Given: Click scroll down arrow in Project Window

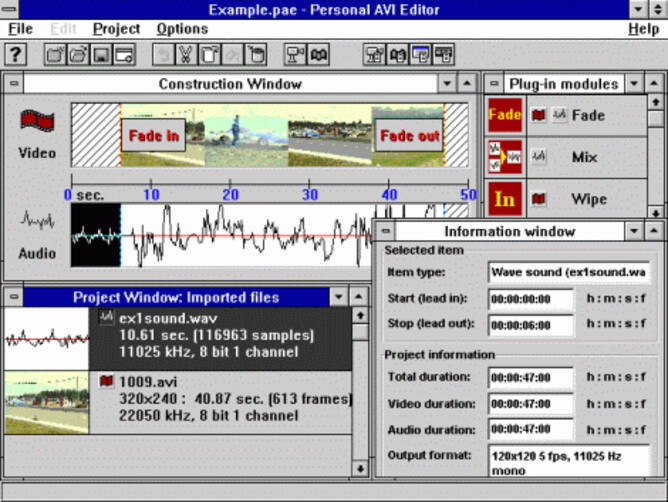Looking at the screenshot, I should 360,469.
